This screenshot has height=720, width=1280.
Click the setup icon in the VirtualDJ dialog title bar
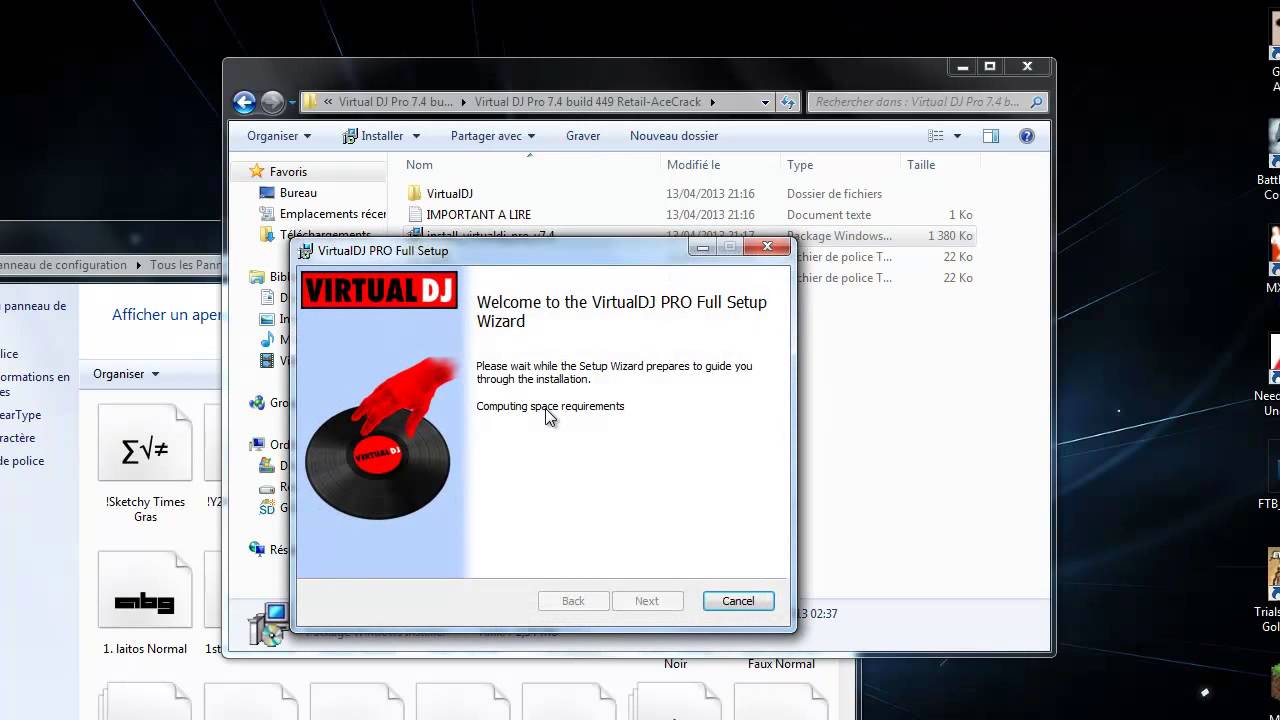[x=306, y=251]
